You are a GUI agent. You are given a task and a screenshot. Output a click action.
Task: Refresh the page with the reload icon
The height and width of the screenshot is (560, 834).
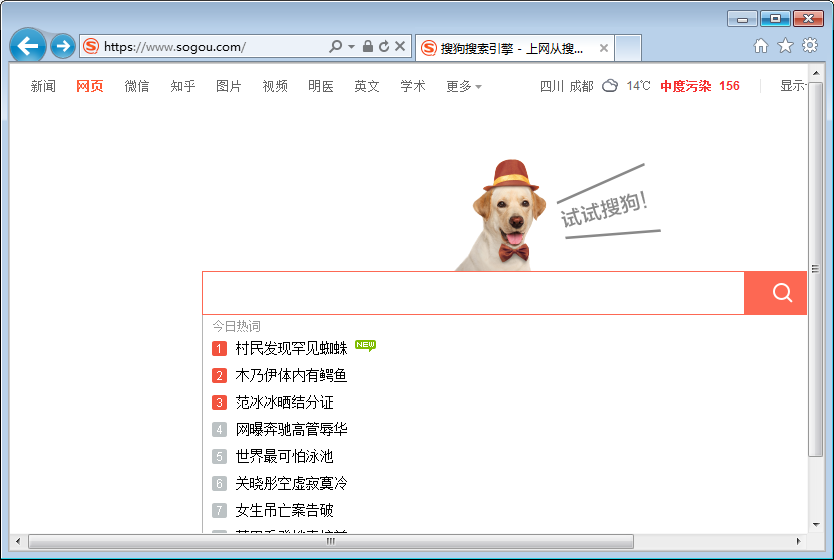(384, 46)
